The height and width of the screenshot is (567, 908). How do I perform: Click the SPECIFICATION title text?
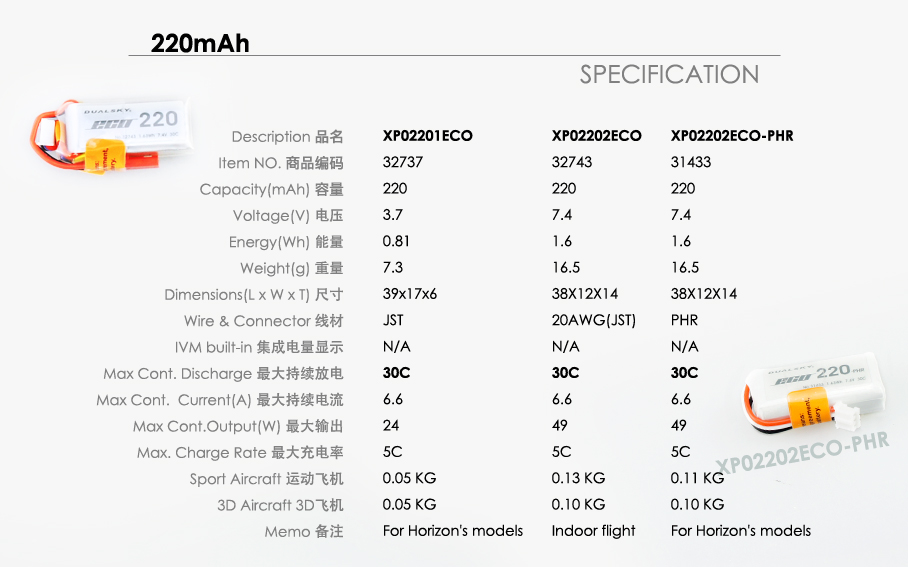pos(669,75)
